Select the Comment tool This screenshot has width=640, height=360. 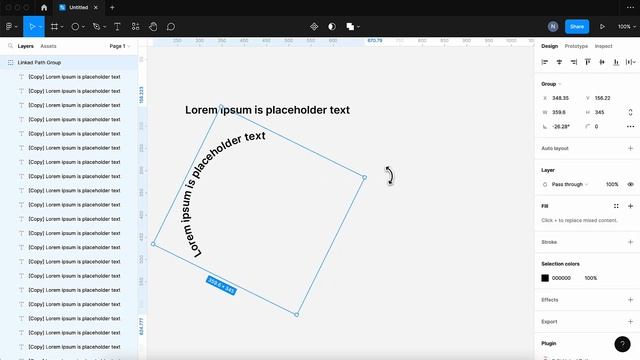171,27
